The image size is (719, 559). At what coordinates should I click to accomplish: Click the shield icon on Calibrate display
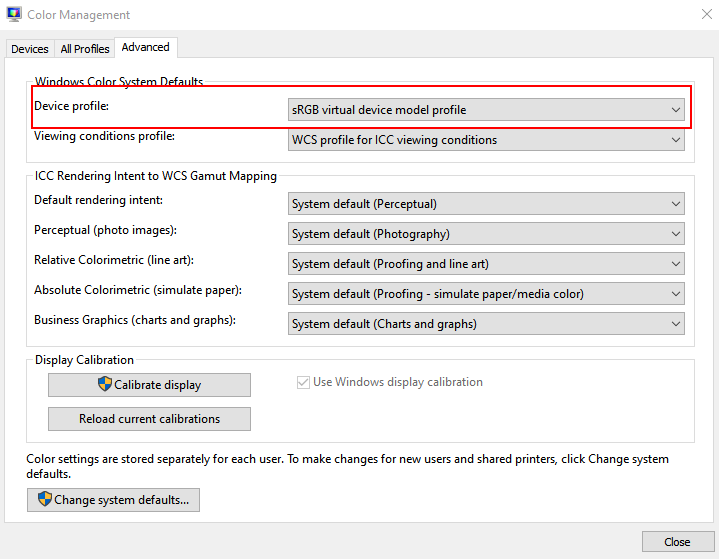point(105,384)
